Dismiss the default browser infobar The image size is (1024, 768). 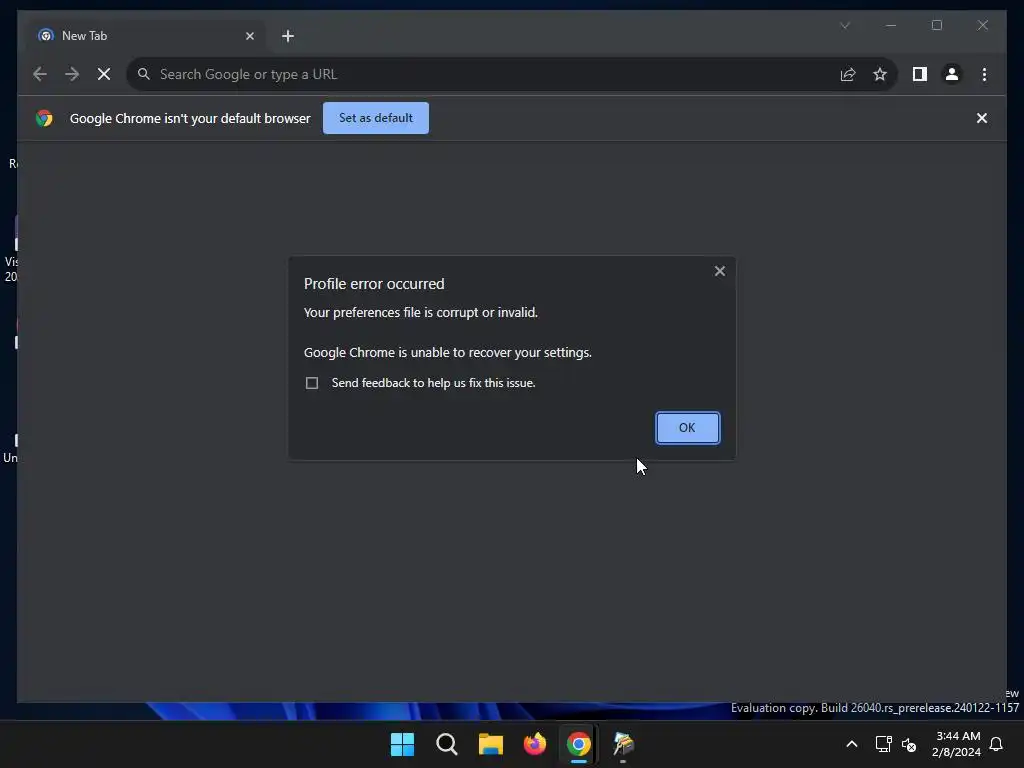pos(982,118)
